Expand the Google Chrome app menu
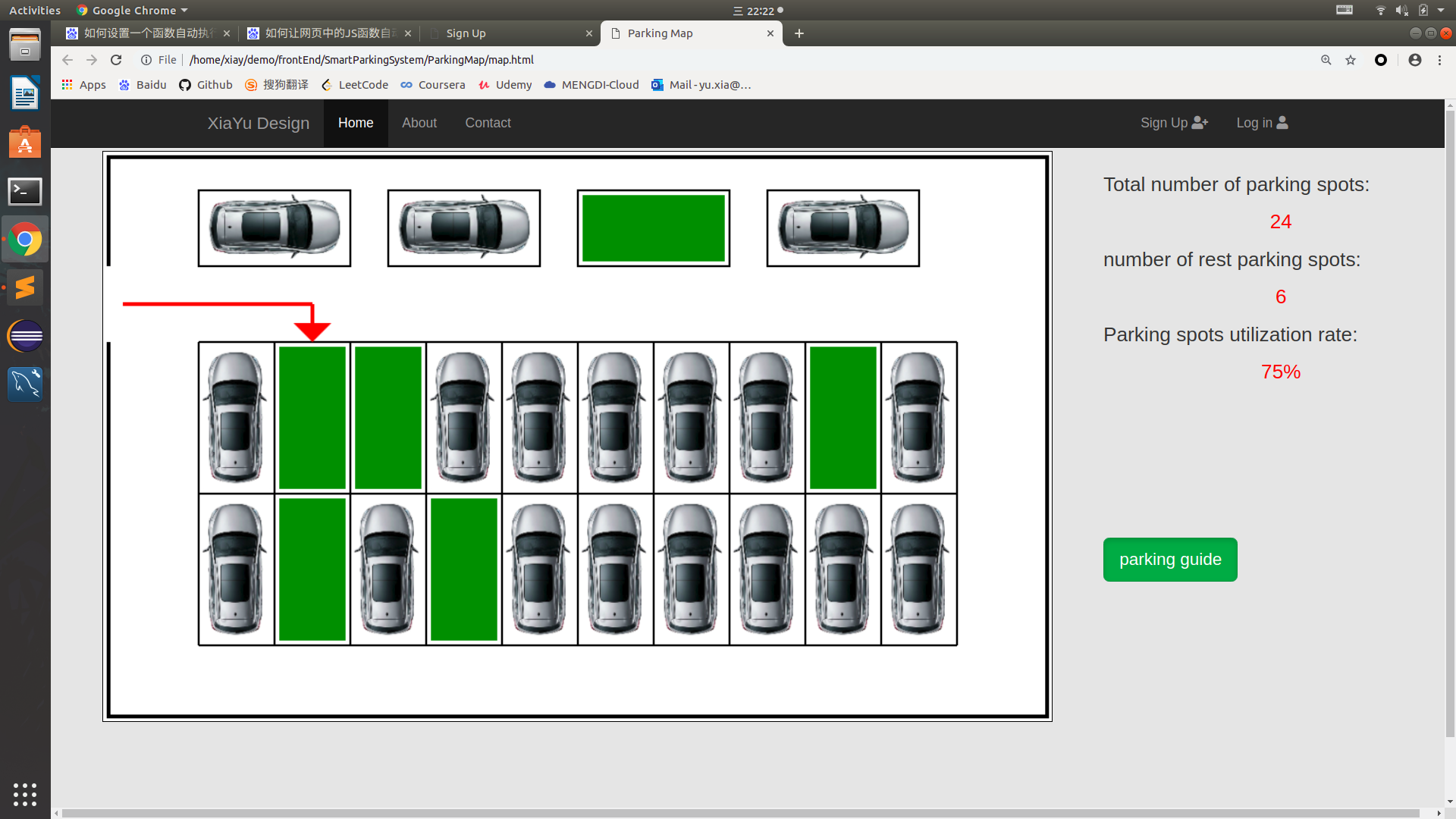The height and width of the screenshot is (819, 1456). click(x=133, y=11)
